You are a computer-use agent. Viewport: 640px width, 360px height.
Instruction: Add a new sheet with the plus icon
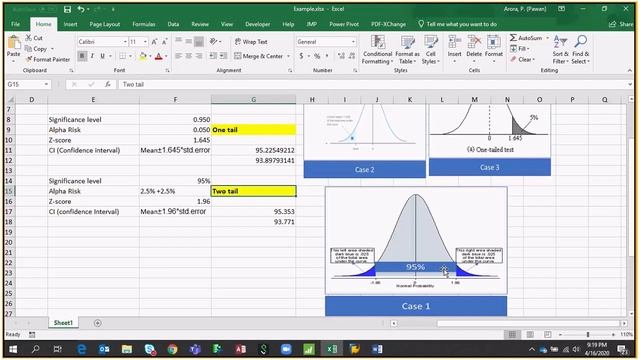point(97,323)
